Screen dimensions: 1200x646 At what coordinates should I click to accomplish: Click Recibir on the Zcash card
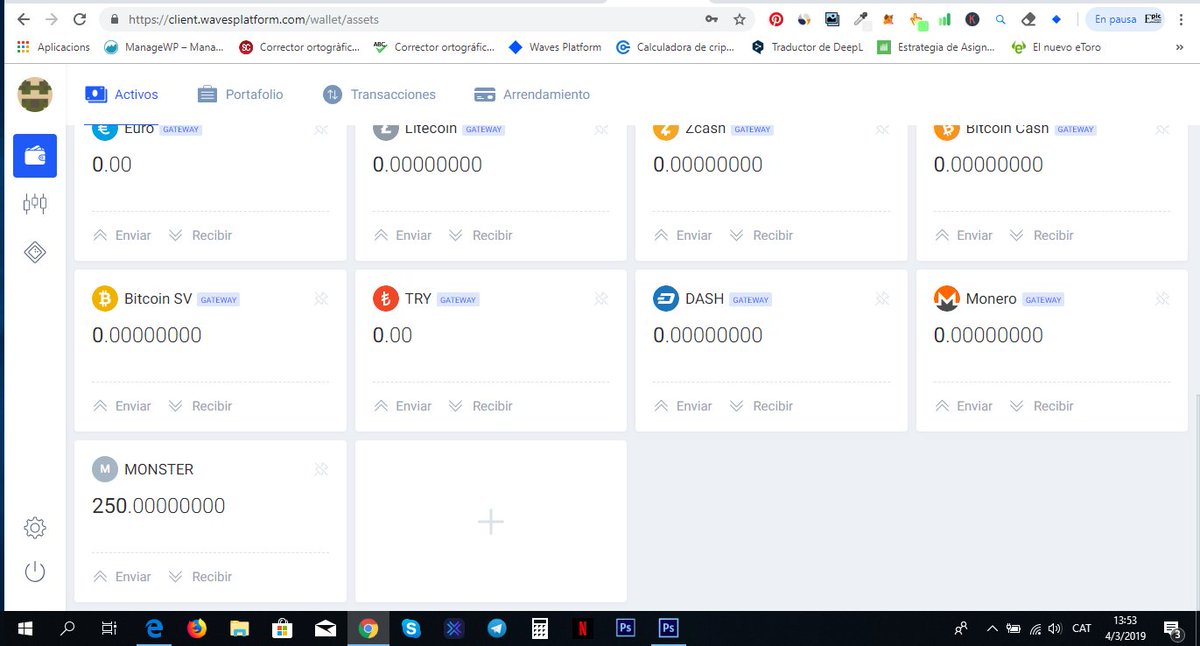point(761,235)
